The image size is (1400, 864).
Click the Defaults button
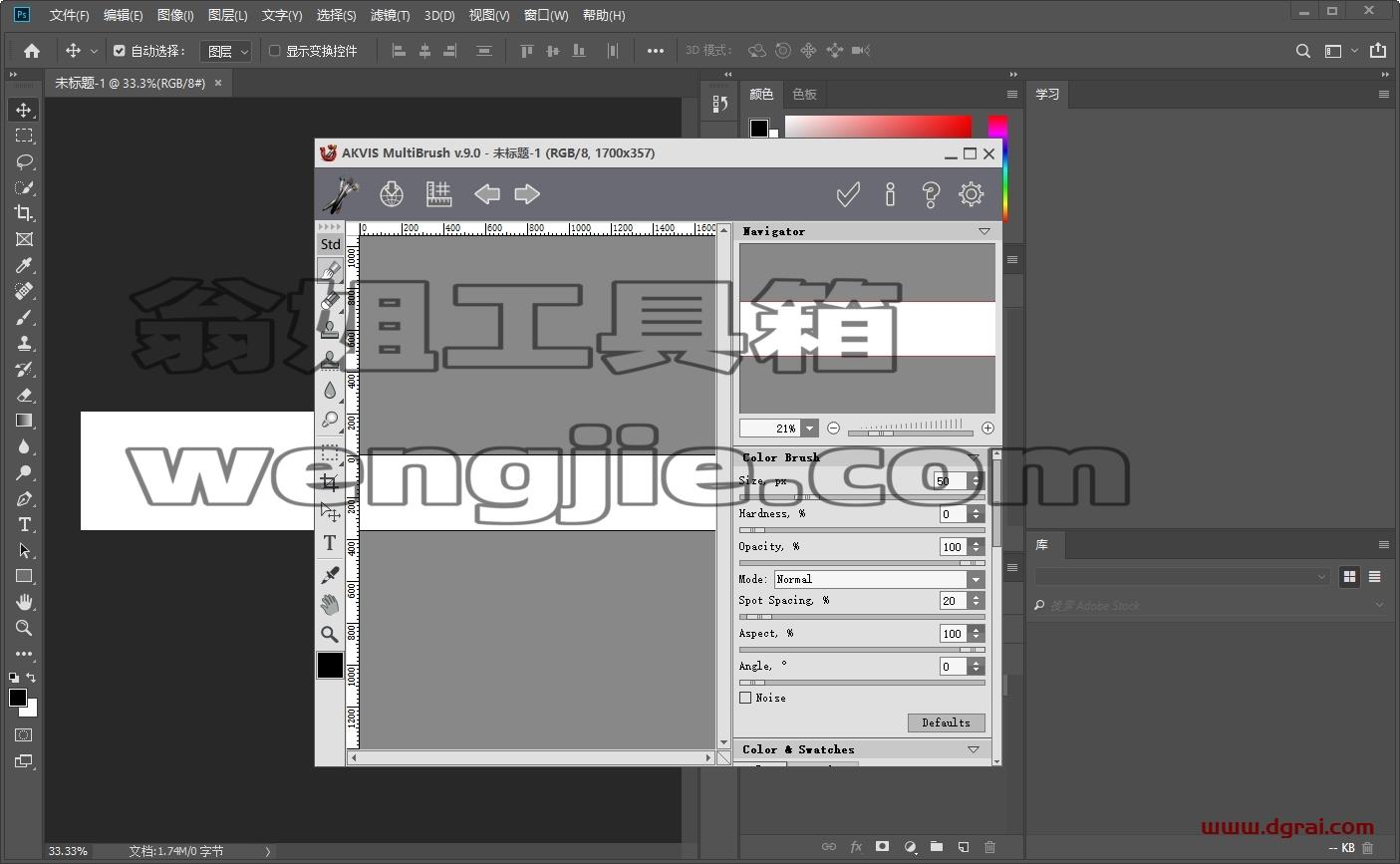coord(946,722)
